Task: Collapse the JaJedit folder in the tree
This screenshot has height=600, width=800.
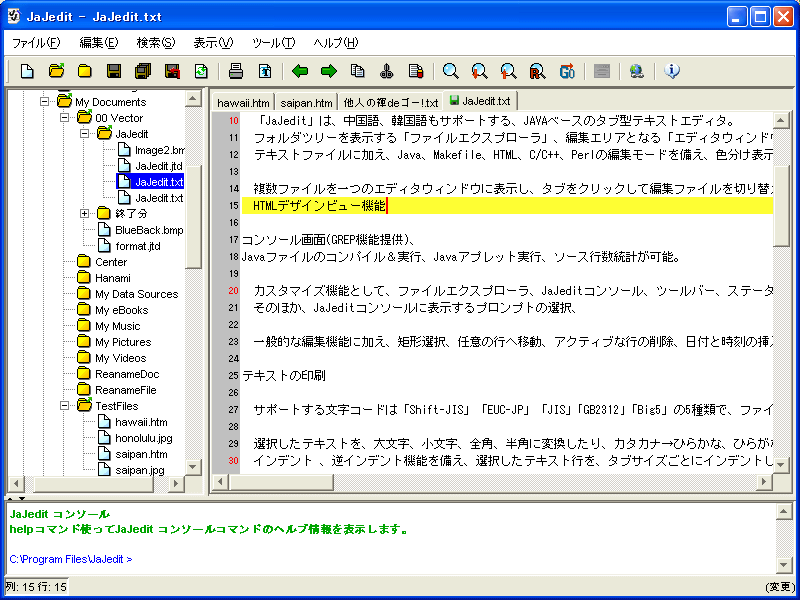Action: 84,134
